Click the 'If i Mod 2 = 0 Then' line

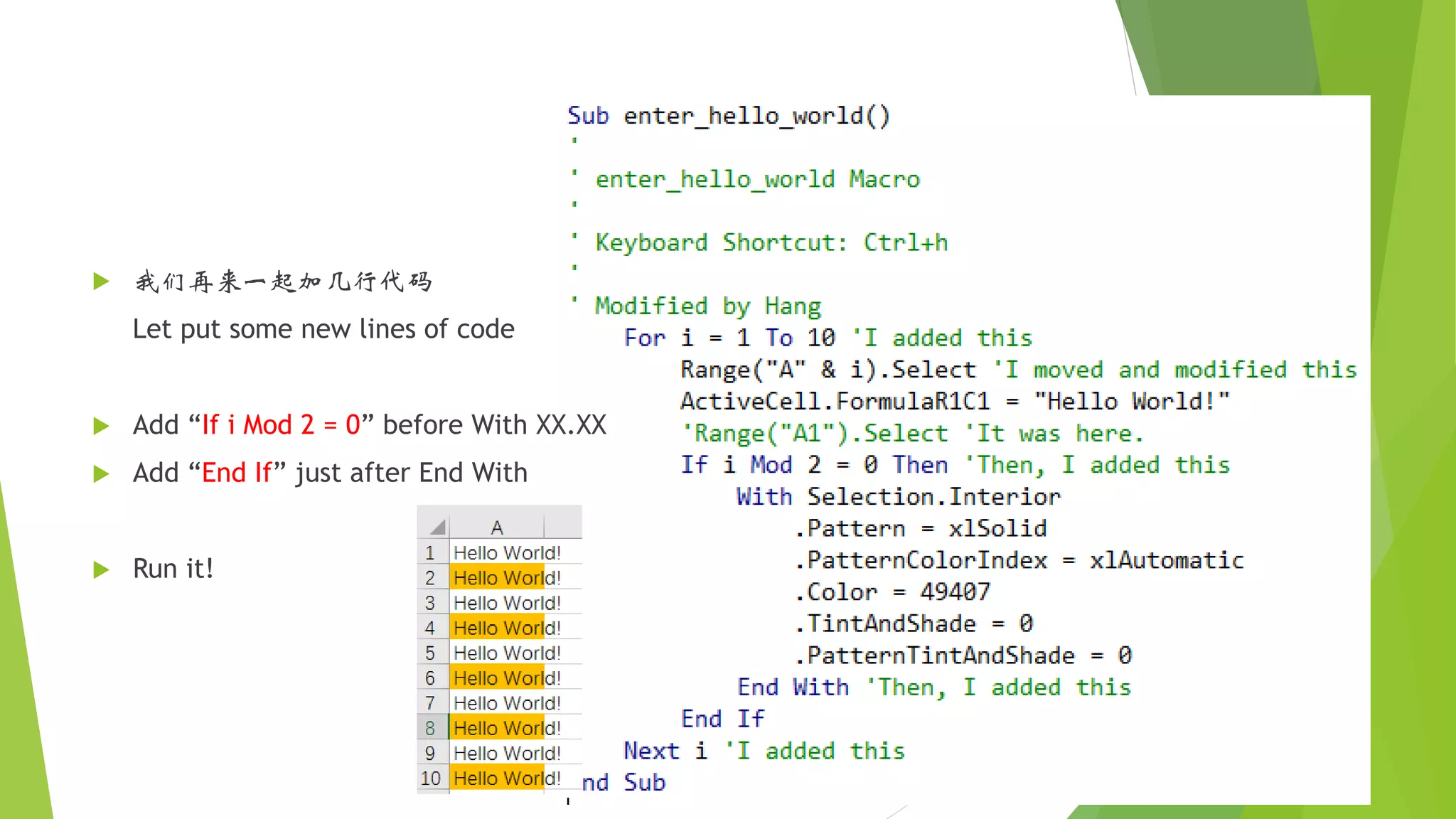coord(955,465)
